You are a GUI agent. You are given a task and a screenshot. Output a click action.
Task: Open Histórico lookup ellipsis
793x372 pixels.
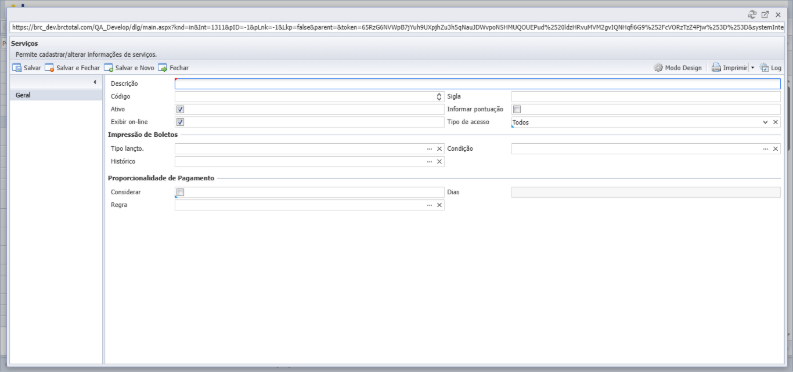point(429,162)
